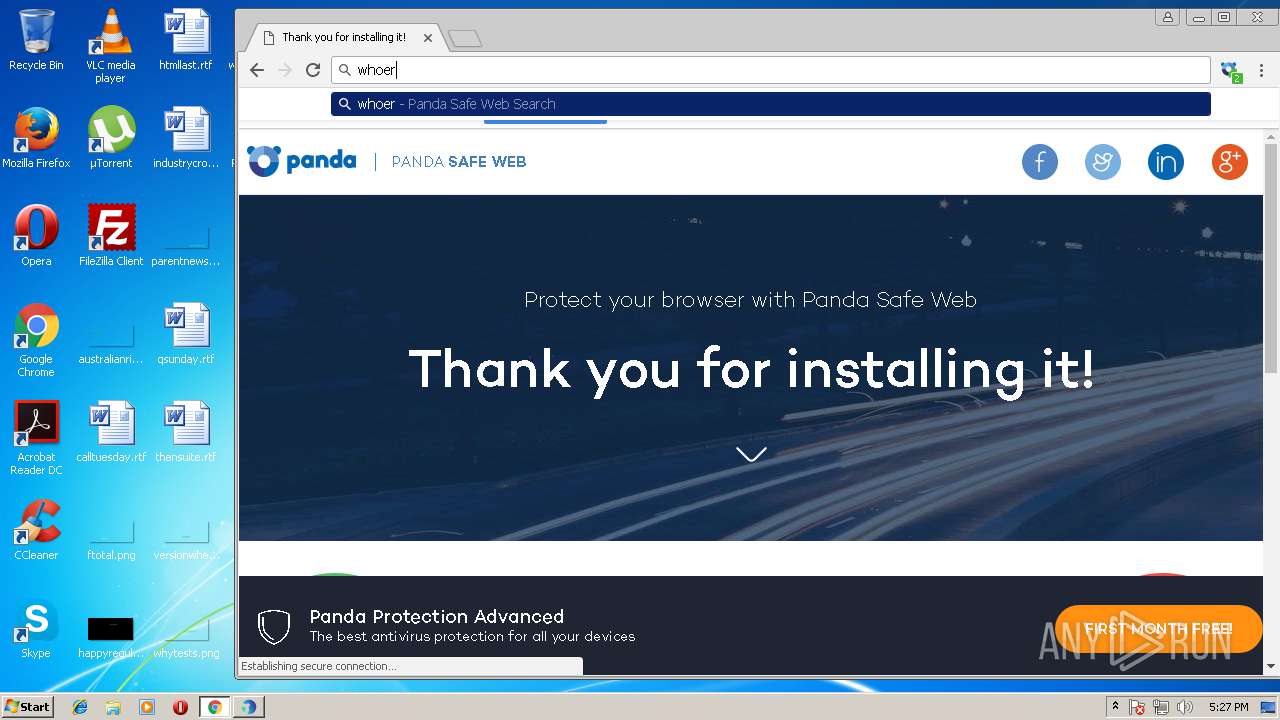Open FileZilla Client shortcut
The image size is (1280, 720).
point(110,236)
